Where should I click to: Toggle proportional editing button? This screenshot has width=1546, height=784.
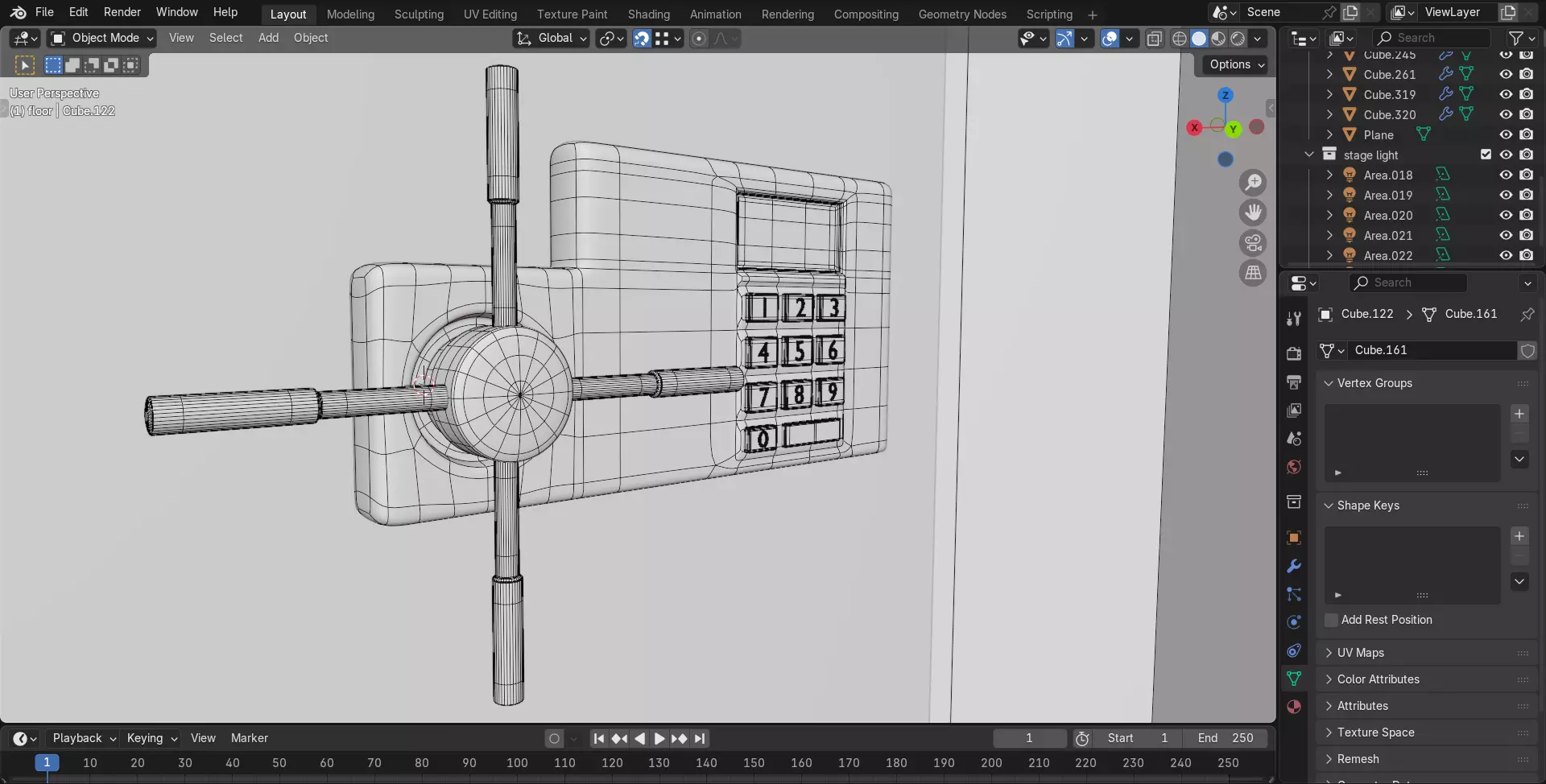699,39
